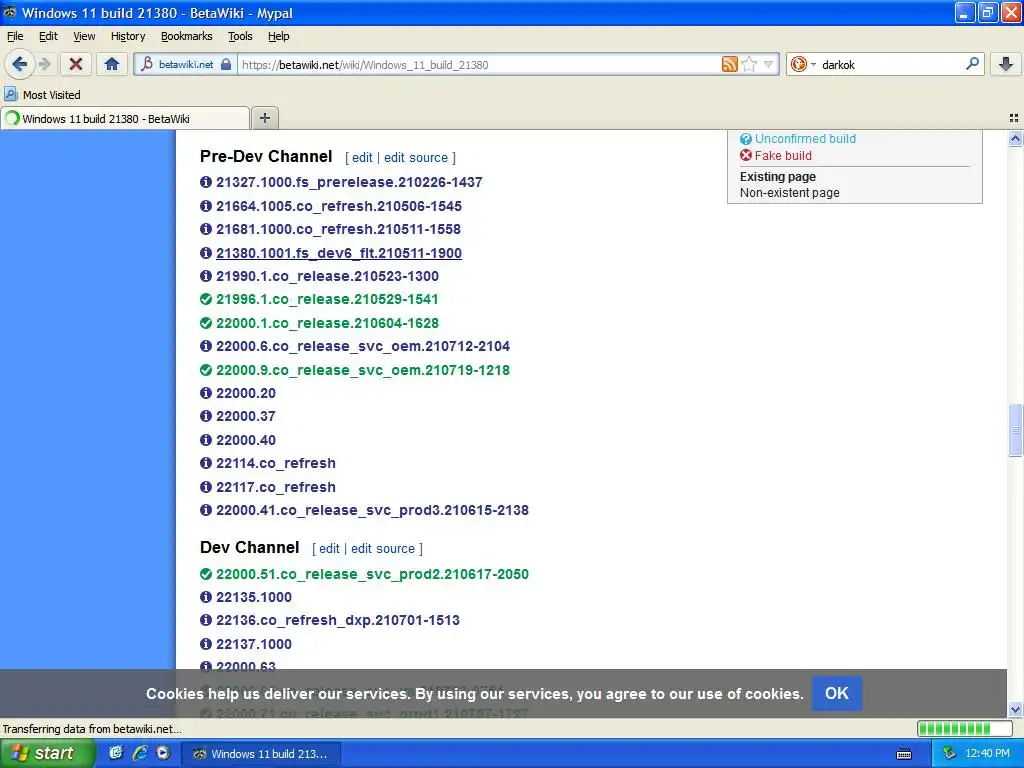Open the tab groups grid icon
The height and width of the screenshot is (768, 1024).
click(x=1014, y=118)
